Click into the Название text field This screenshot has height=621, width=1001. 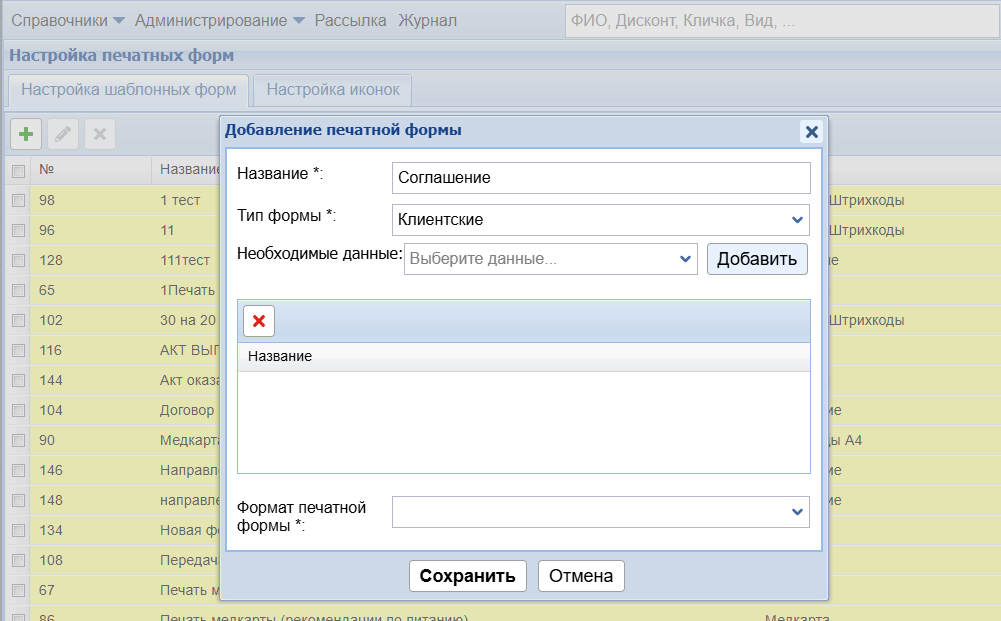point(600,178)
